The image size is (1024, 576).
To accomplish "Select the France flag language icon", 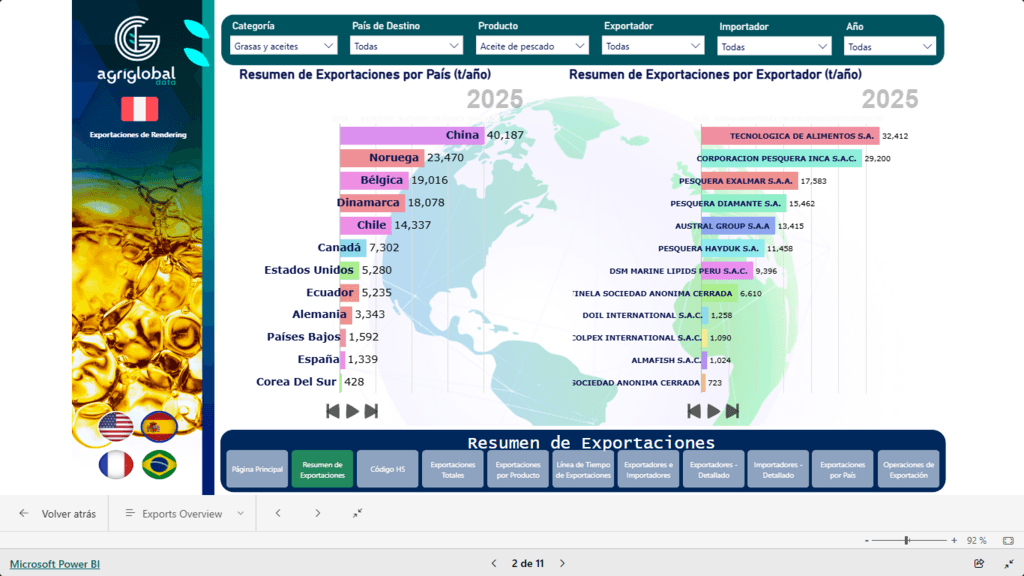I will click(x=117, y=465).
